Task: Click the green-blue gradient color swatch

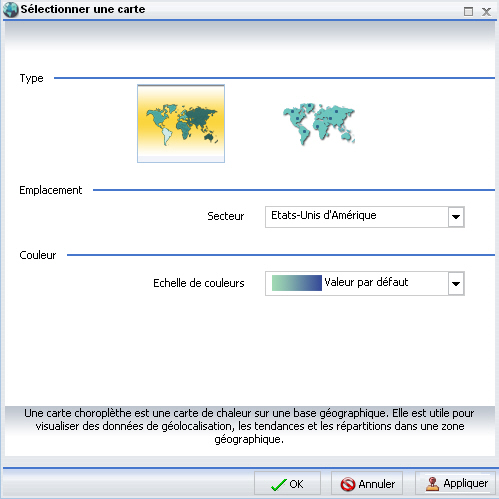Action: coord(297,283)
